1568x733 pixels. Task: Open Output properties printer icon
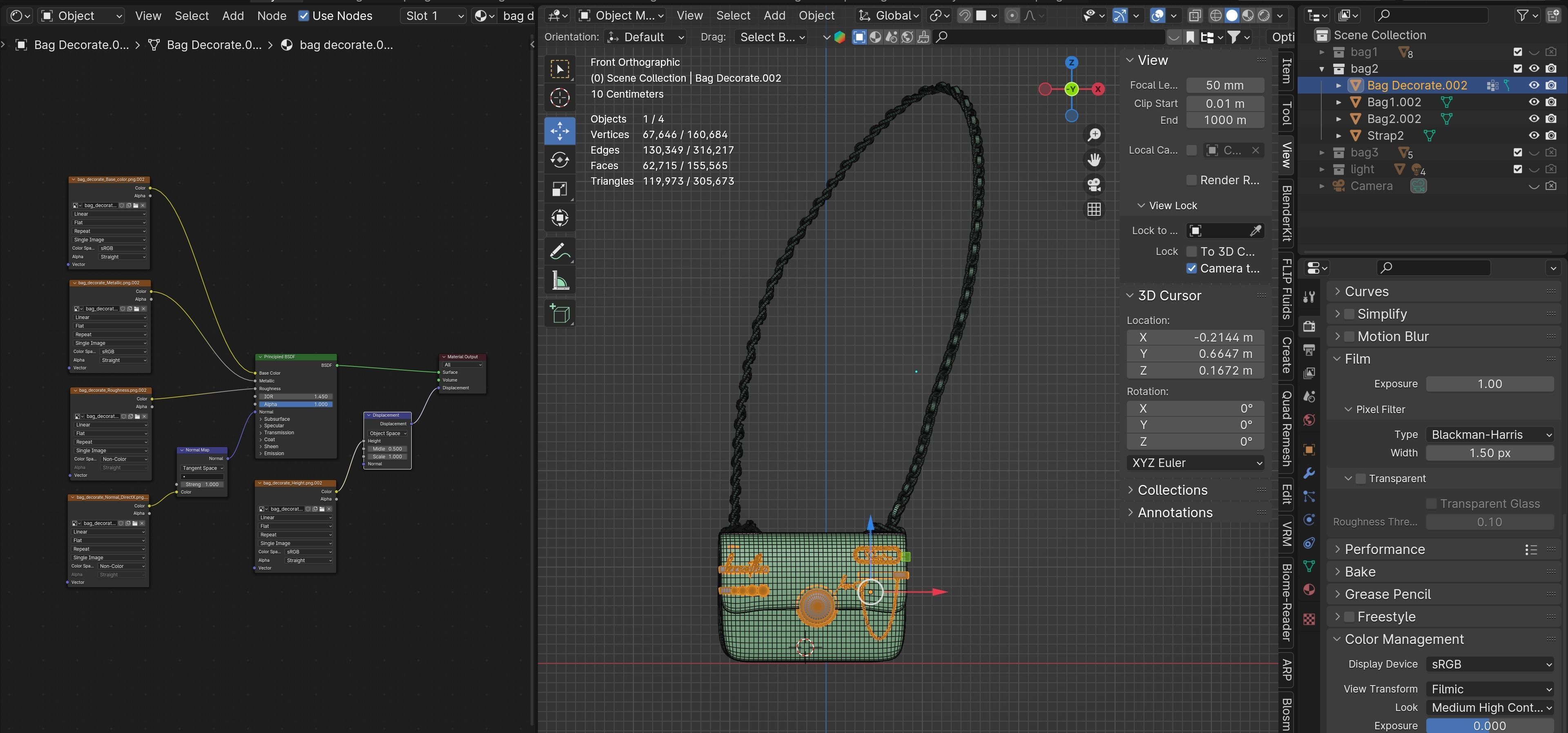point(1309,349)
